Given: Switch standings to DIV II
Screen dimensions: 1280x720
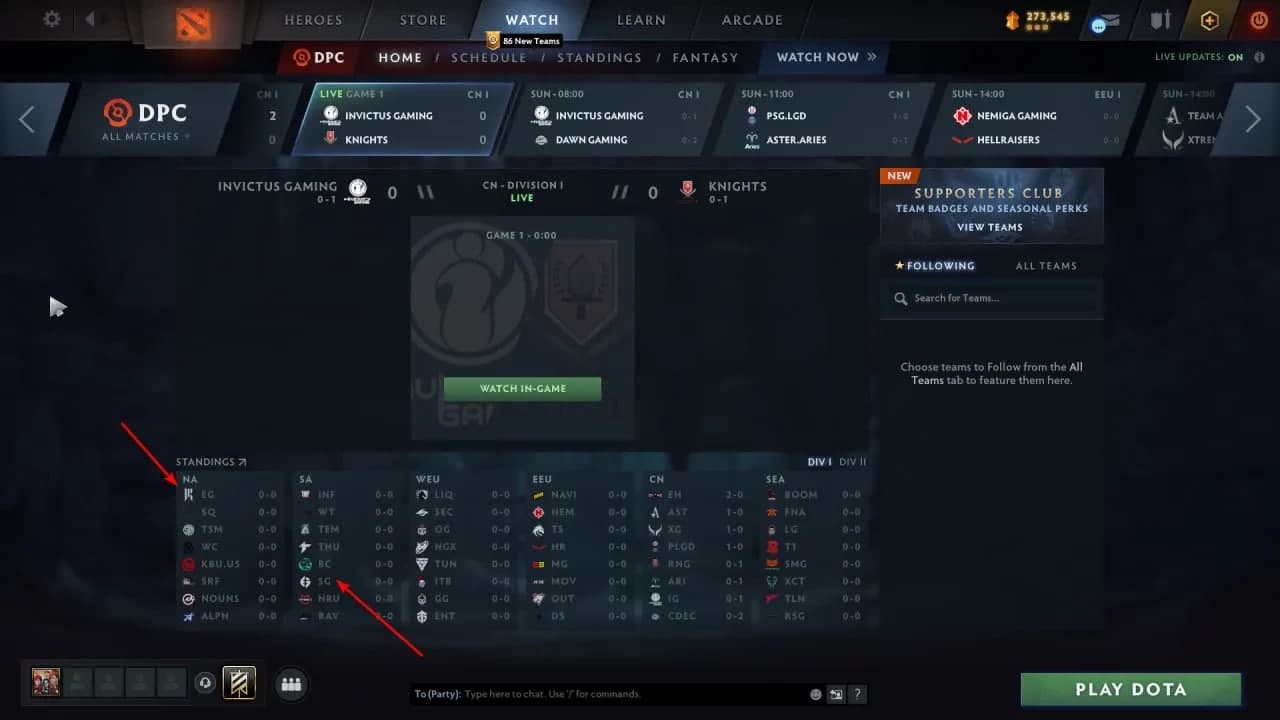Looking at the screenshot, I should (x=852, y=462).
